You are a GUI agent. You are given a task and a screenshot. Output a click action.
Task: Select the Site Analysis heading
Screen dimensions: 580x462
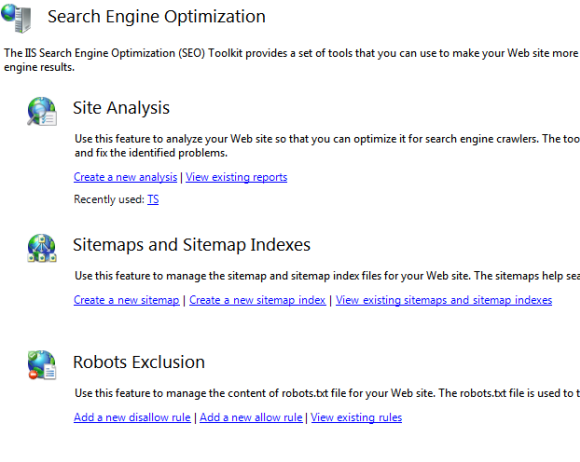[121, 108]
